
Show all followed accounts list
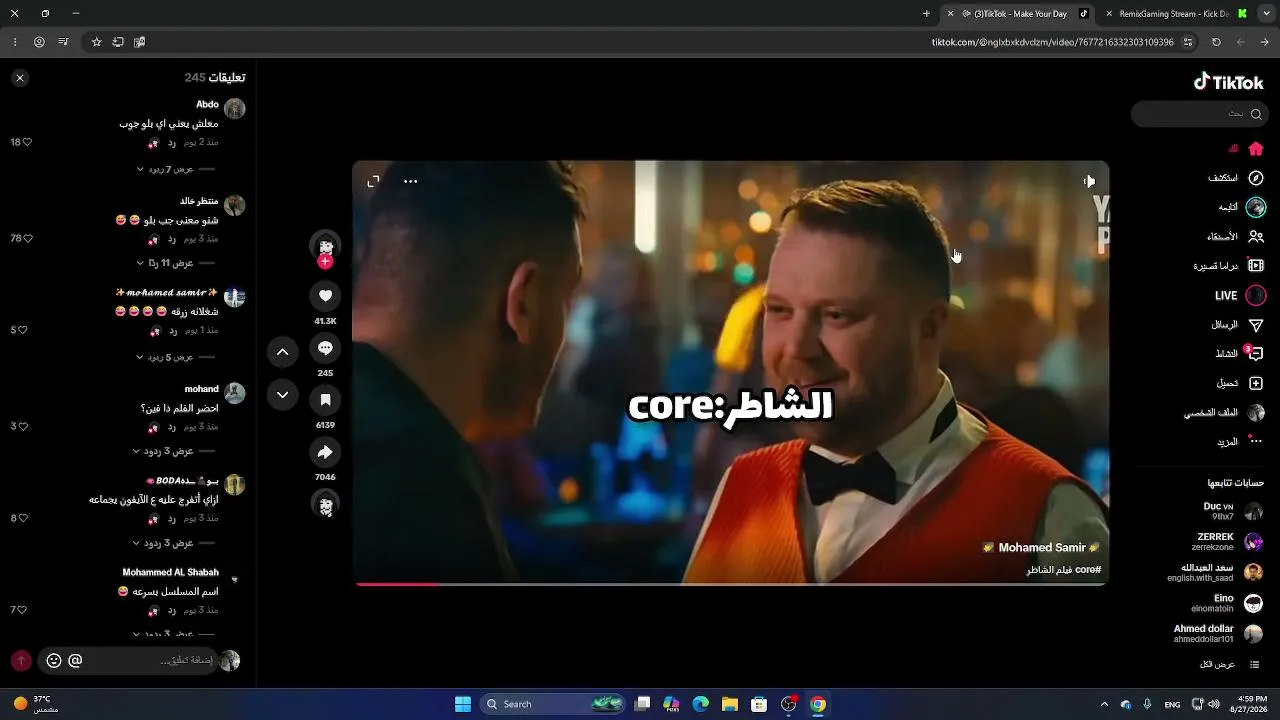[1230, 665]
